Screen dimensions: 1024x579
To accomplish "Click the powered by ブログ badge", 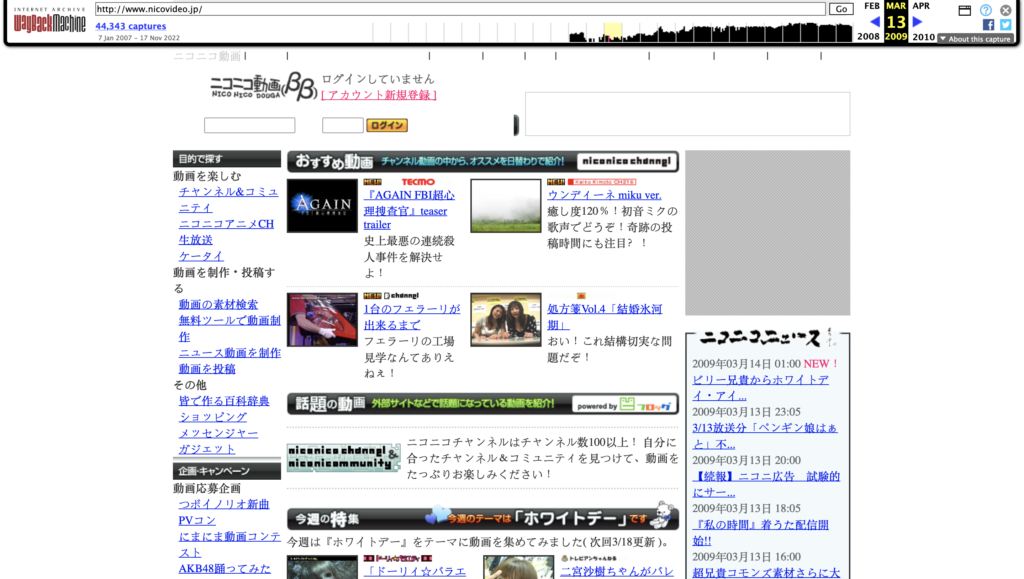I will 624,405.
